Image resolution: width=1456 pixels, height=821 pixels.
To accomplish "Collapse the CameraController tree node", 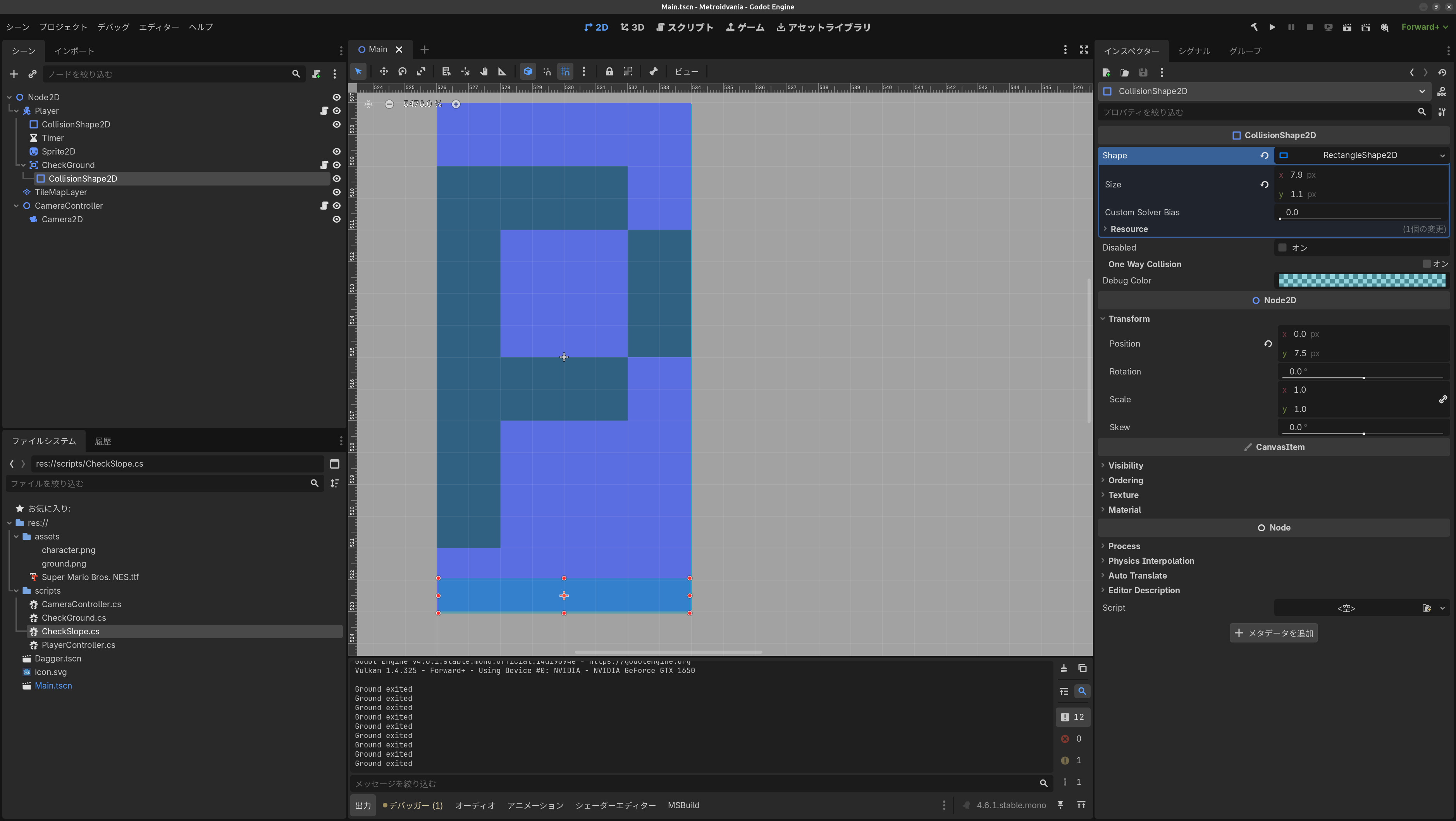I will [x=16, y=206].
